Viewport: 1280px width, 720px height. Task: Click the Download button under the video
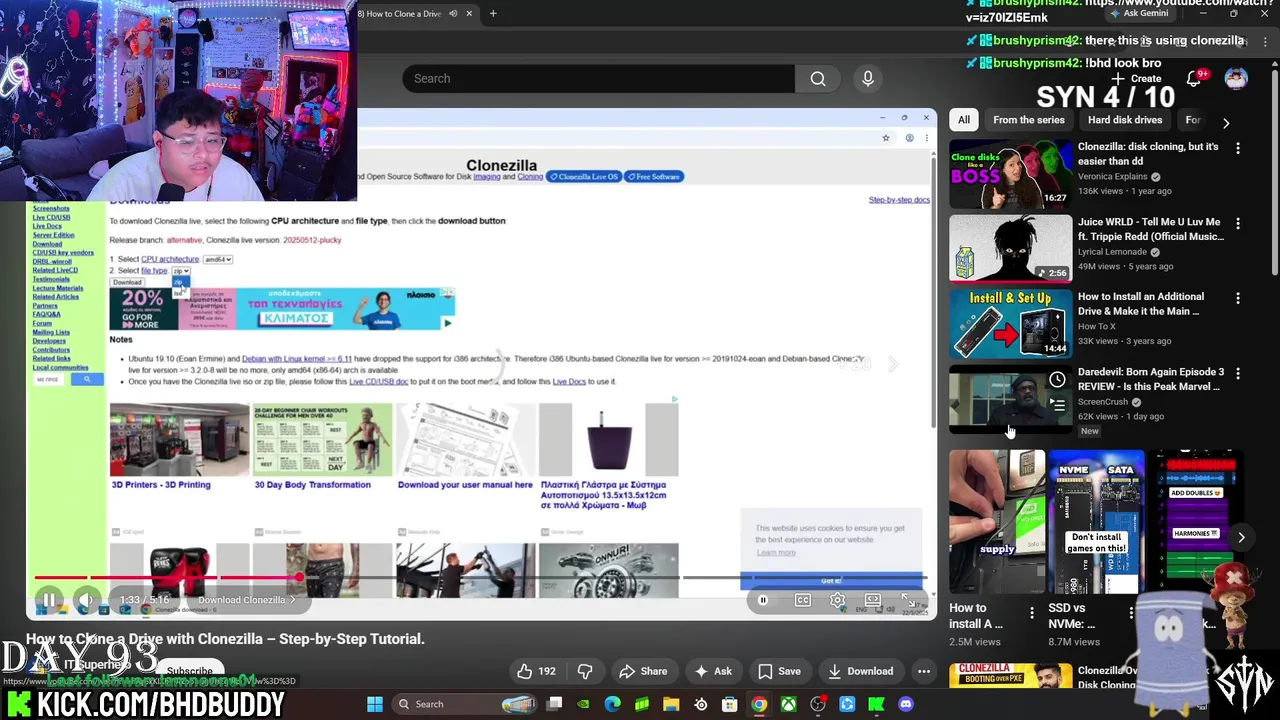tap(860, 671)
